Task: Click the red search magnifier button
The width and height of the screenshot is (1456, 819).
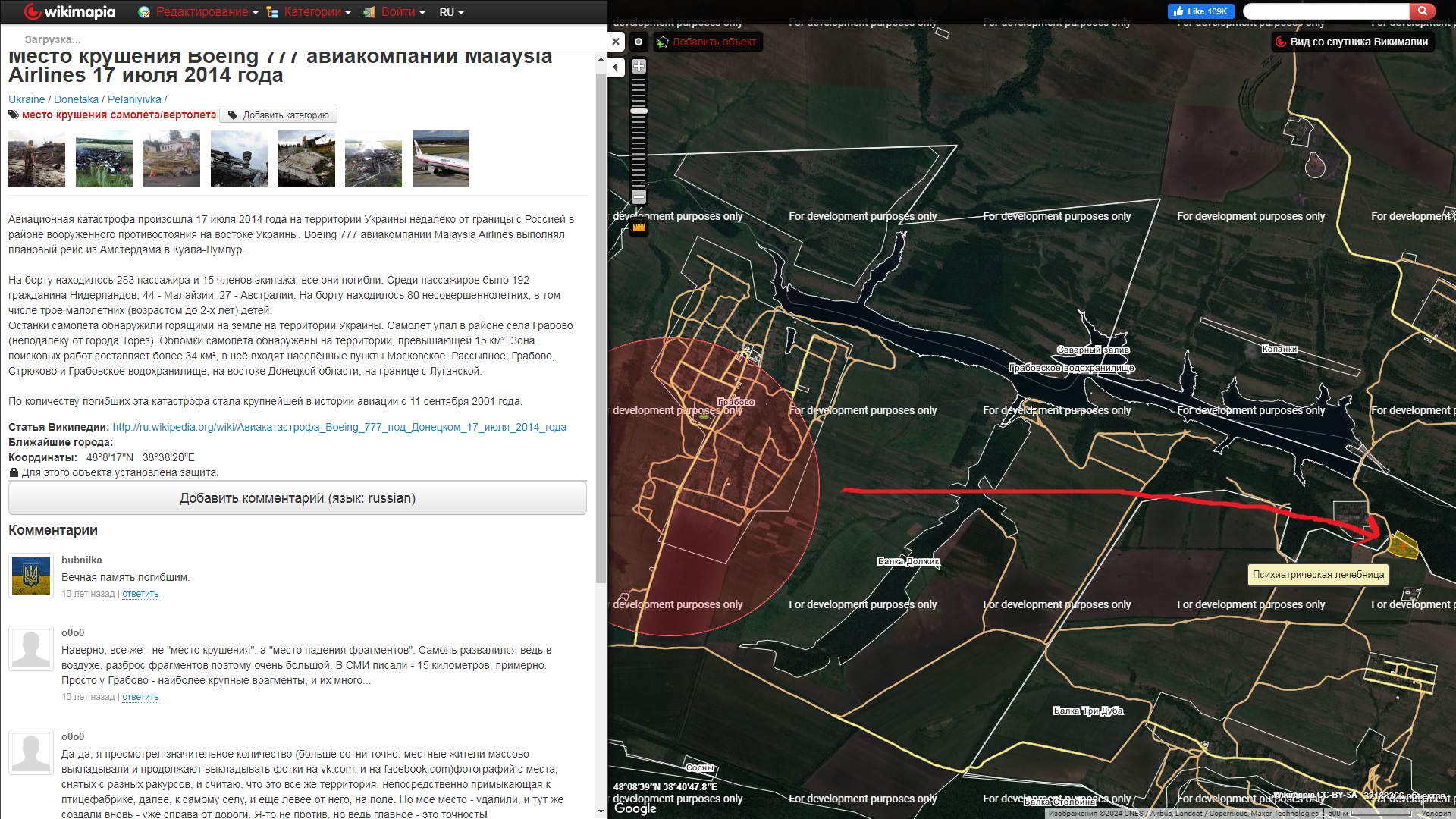Action: (1422, 11)
